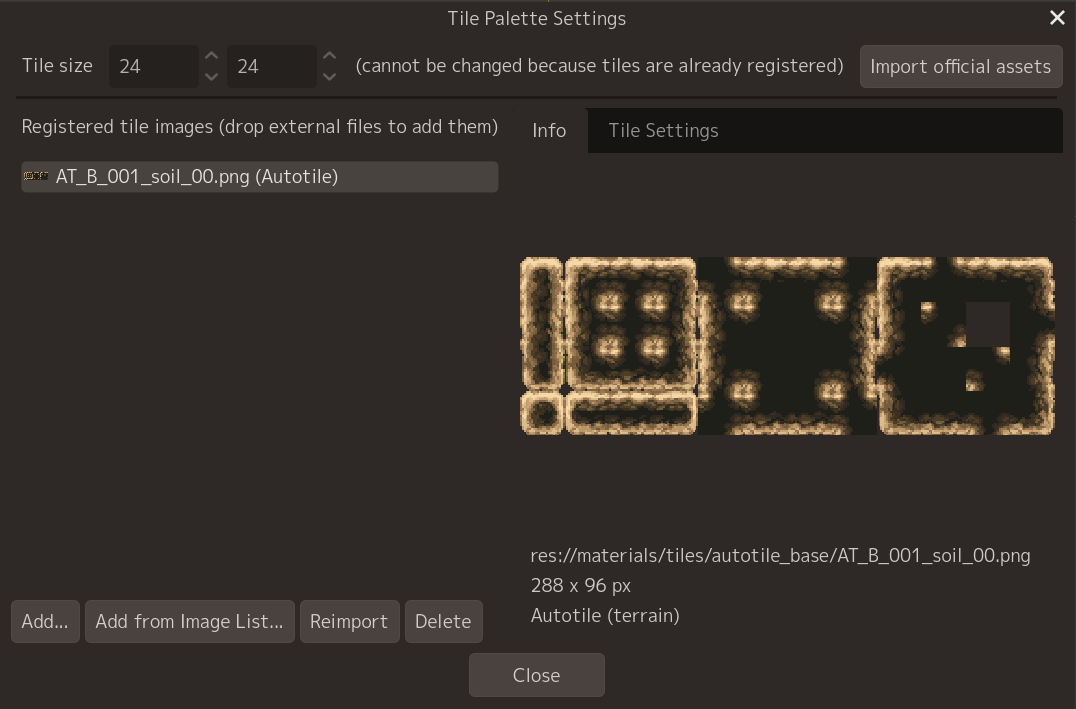
Task: Click the Autotile (terrain) type label
Action: [x=605, y=616]
